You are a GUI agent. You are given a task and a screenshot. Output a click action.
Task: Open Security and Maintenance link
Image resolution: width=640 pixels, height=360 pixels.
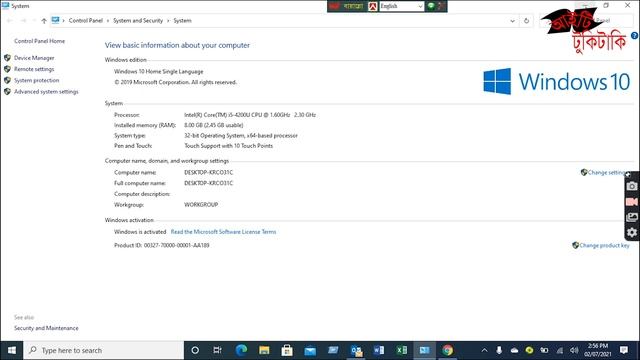46,328
